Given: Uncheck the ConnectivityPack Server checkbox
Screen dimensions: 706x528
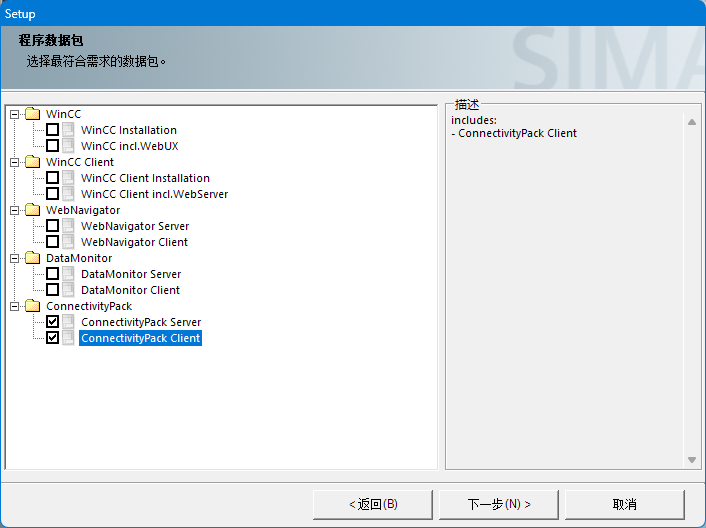Looking at the screenshot, I should pyautogui.click(x=53, y=322).
